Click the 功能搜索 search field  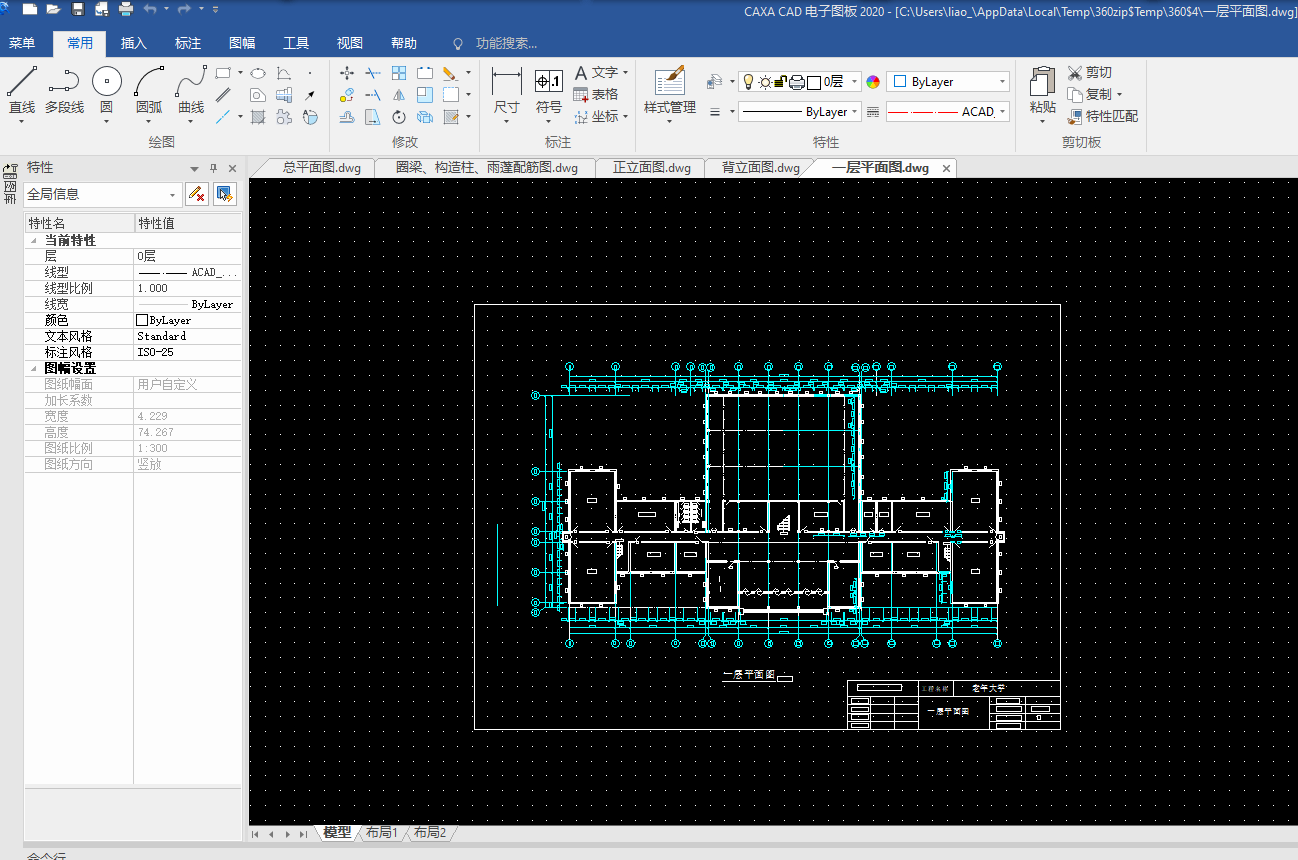coord(506,44)
